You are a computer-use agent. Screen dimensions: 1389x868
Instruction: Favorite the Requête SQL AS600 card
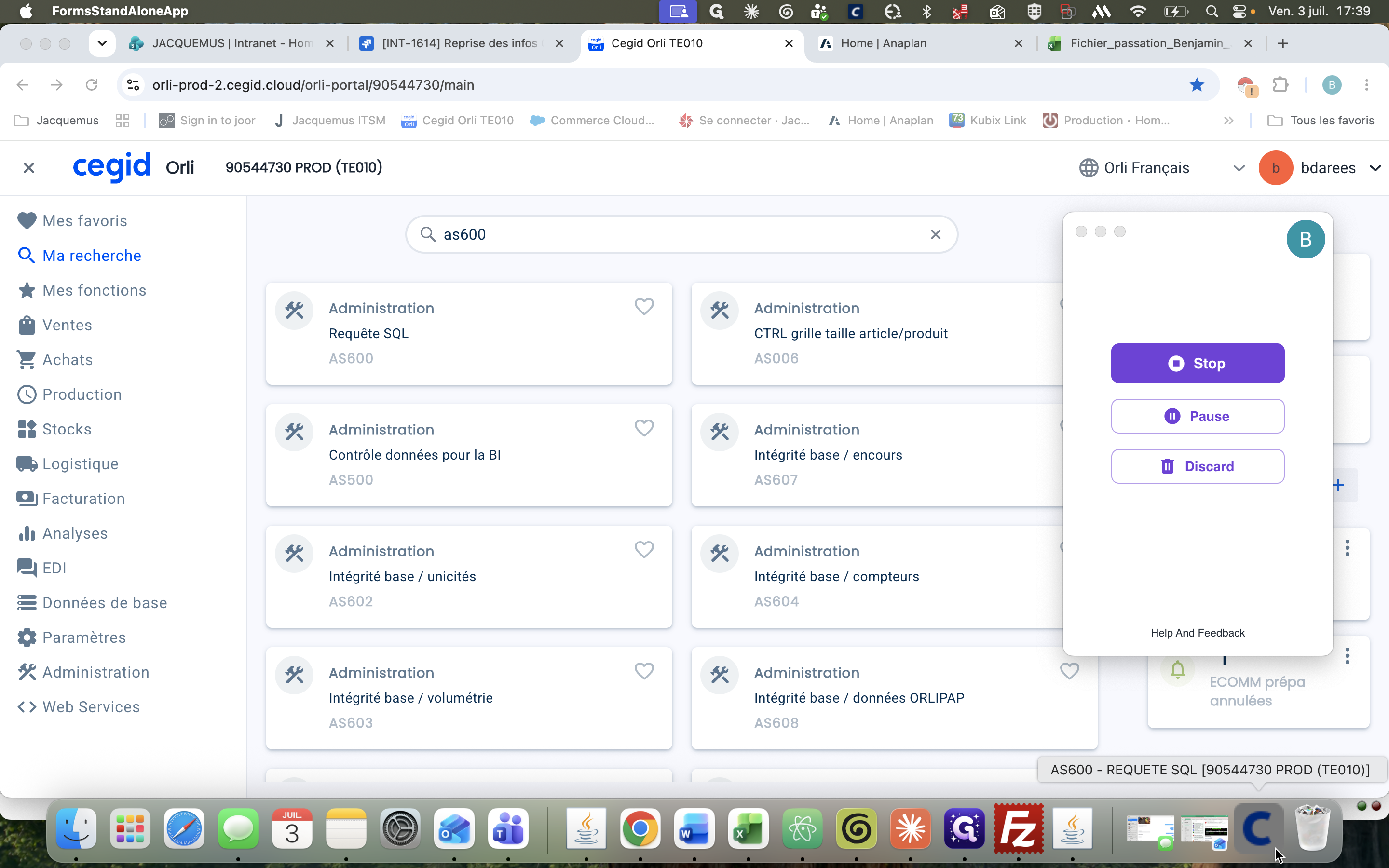(644, 307)
